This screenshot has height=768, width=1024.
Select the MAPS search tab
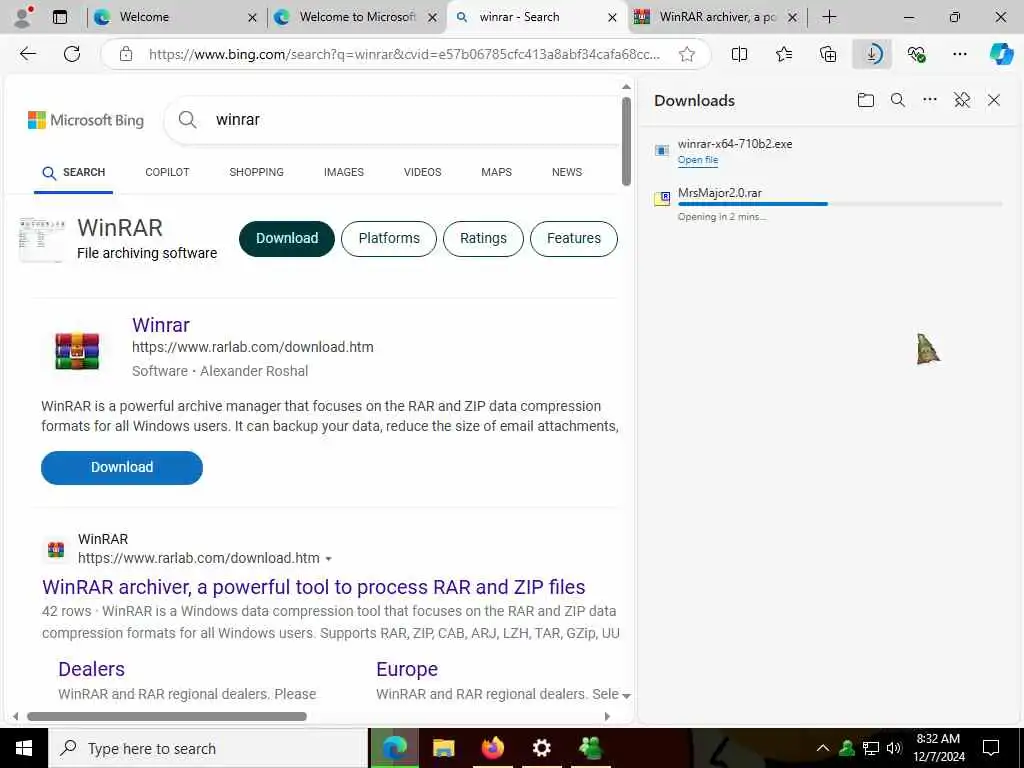pos(496,172)
